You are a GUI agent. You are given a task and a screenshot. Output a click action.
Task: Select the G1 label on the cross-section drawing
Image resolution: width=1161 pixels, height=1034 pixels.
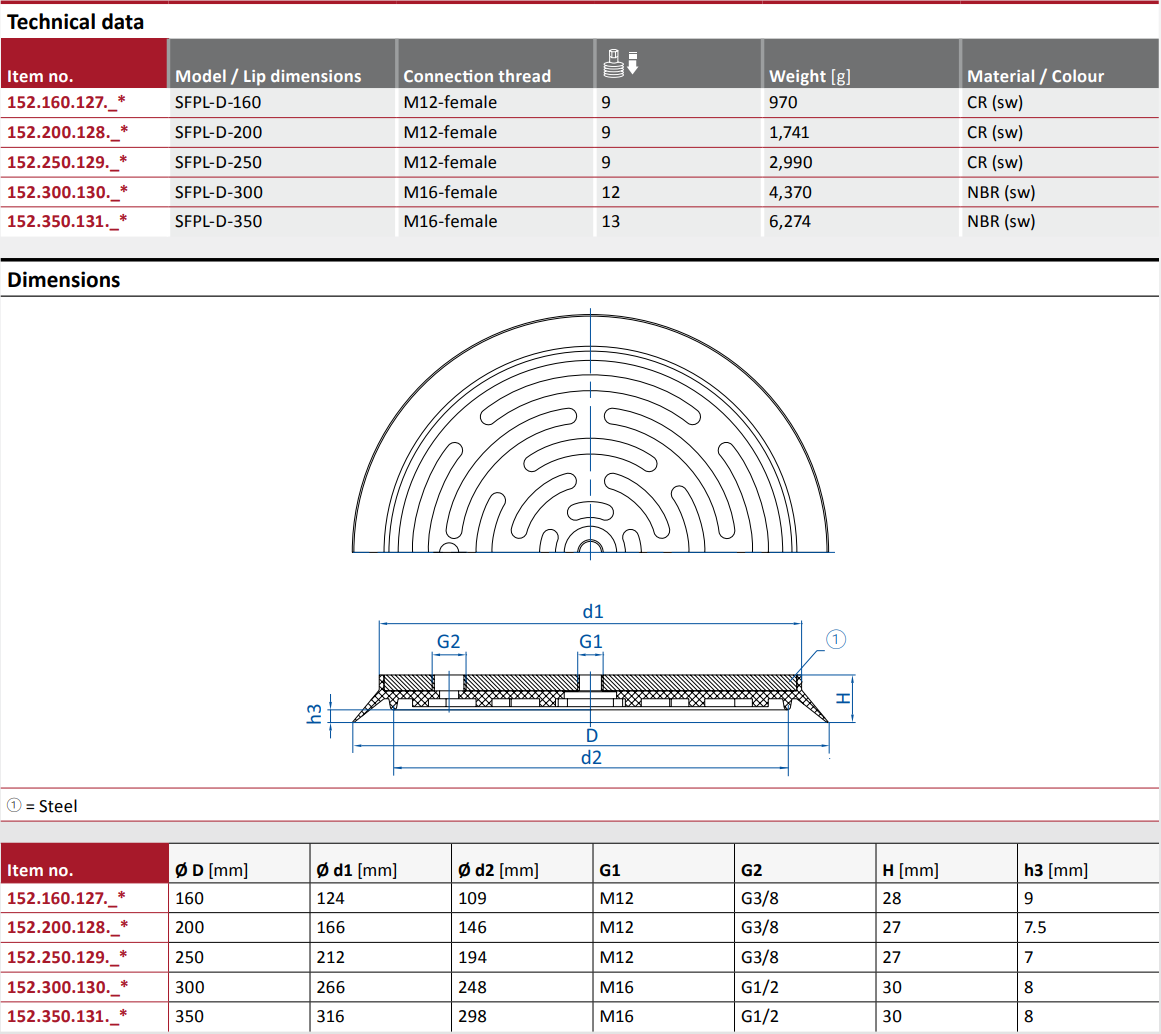pos(591,641)
